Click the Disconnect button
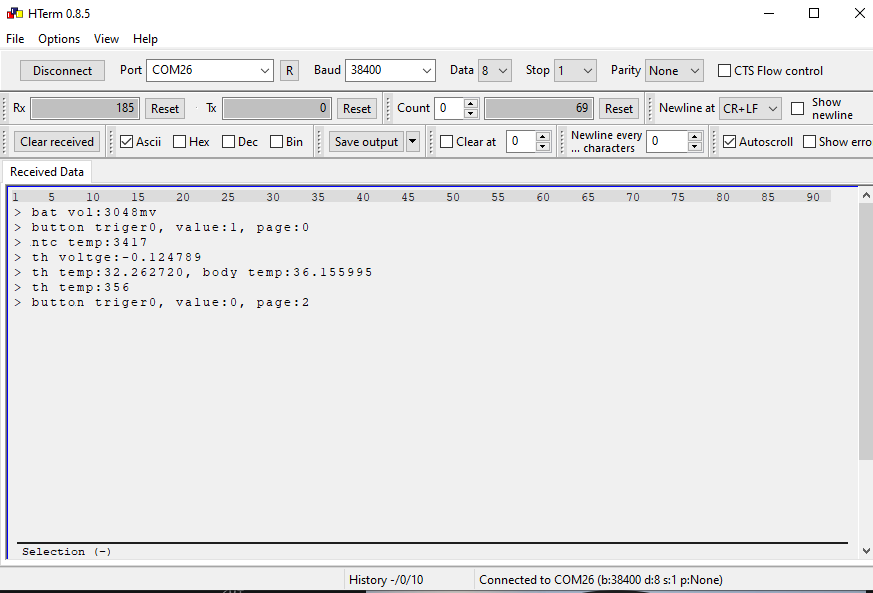 [x=62, y=71]
